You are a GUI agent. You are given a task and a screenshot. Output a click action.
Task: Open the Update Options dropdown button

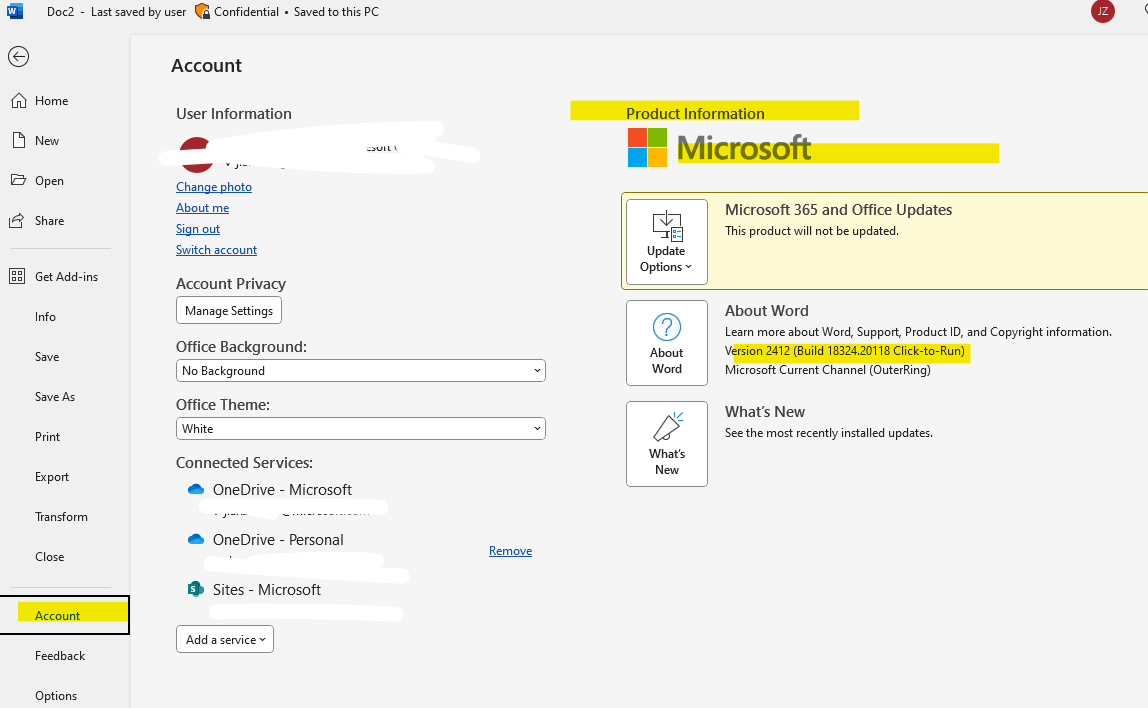click(666, 242)
